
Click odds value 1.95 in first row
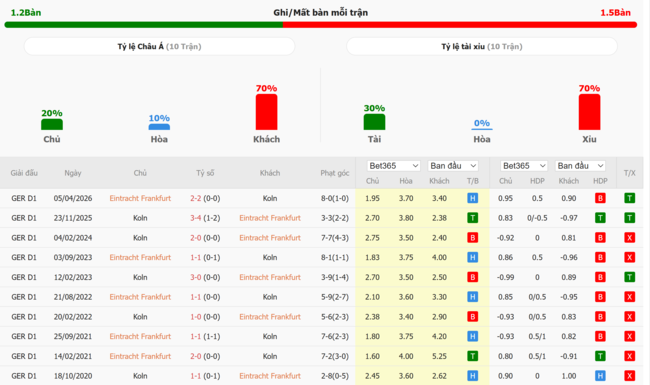tap(372, 198)
